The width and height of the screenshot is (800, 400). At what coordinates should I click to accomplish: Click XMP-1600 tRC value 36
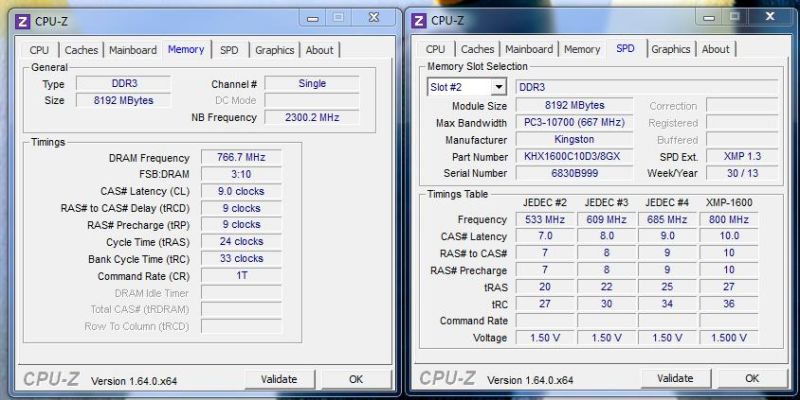(729, 304)
